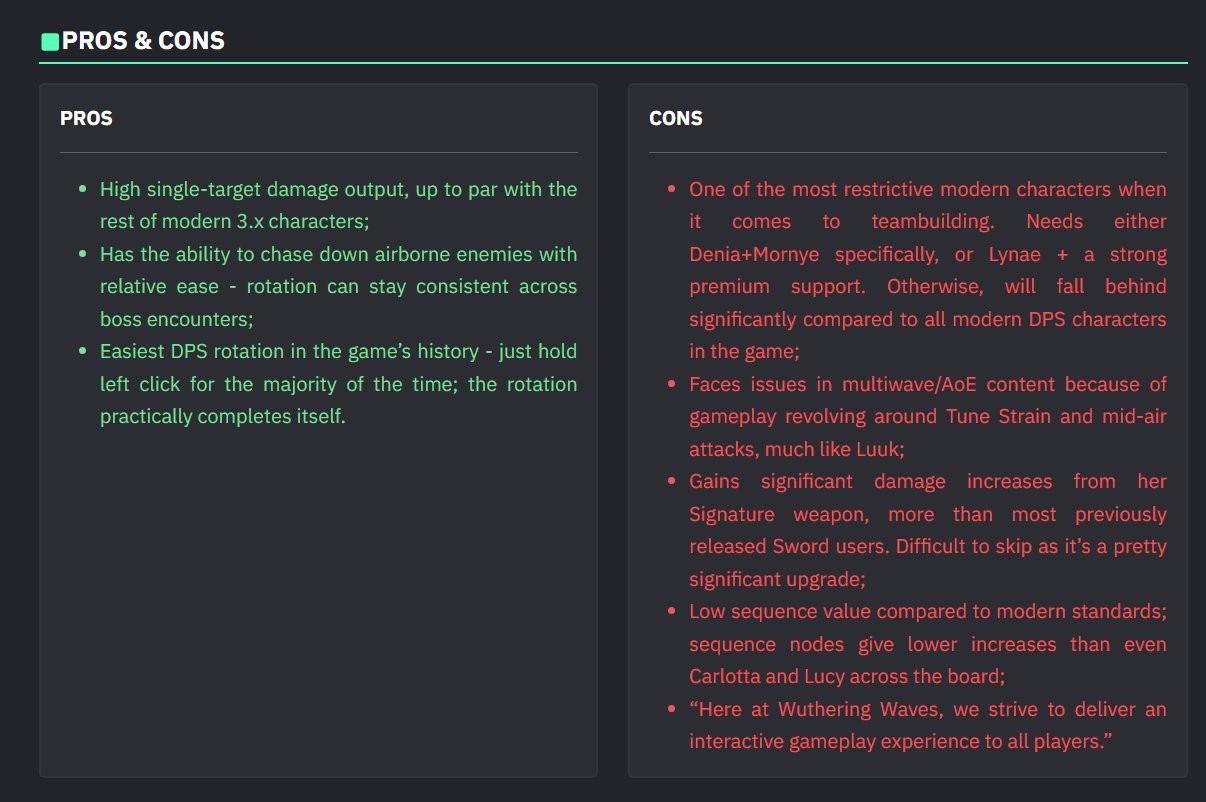Click the PROS card heading
The height and width of the screenshot is (802, 1206).
click(x=86, y=118)
